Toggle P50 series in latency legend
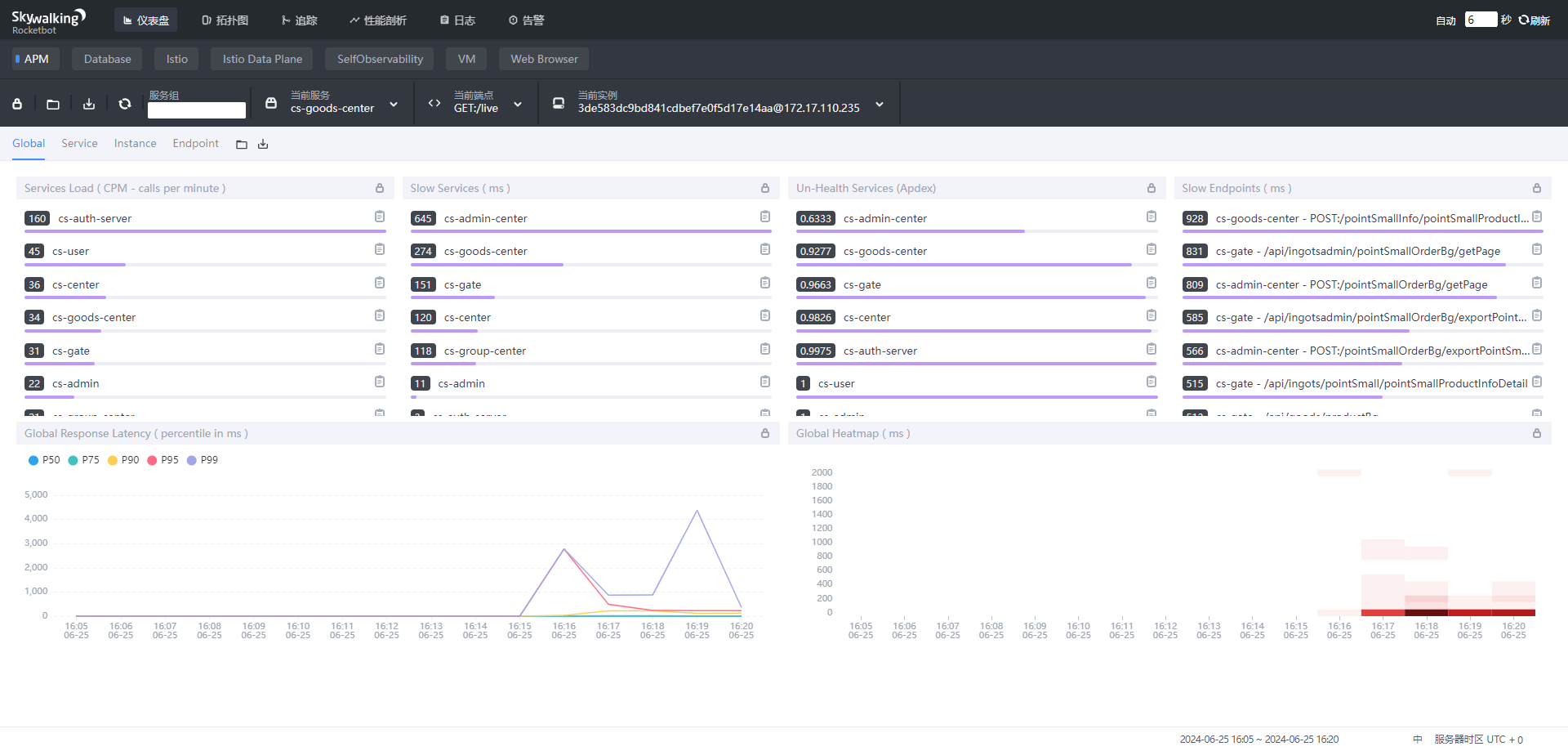 click(44, 460)
